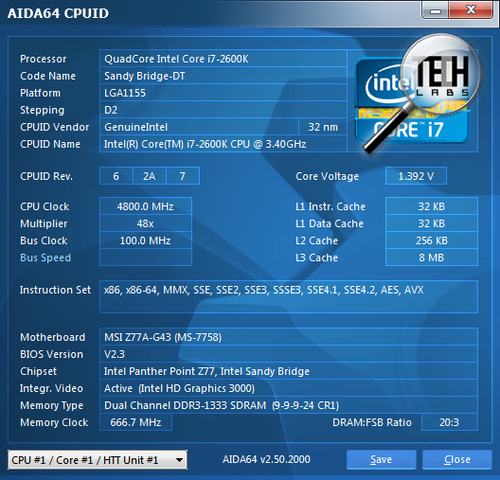Viewport: 500px width, 480px height.
Task: Click the Instruction Set label
Action: point(55,290)
